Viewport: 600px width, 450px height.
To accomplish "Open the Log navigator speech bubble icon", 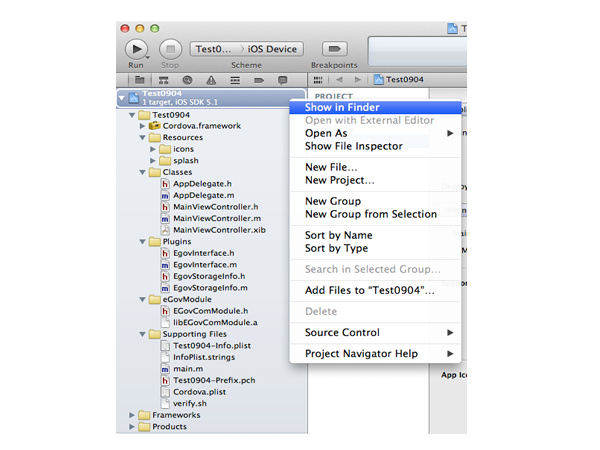I will [283, 79].
